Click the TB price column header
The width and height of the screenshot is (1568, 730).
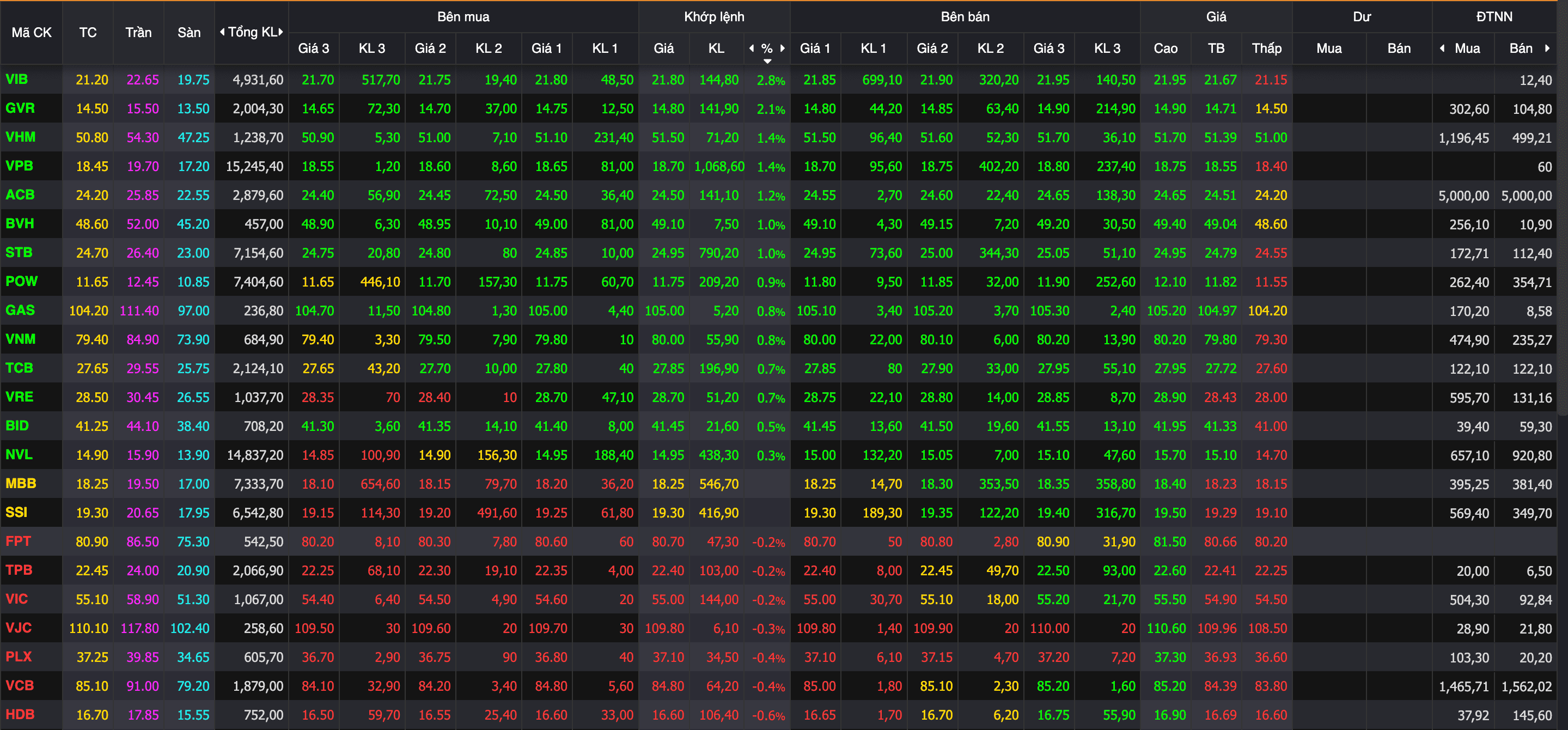[1216, 48]
